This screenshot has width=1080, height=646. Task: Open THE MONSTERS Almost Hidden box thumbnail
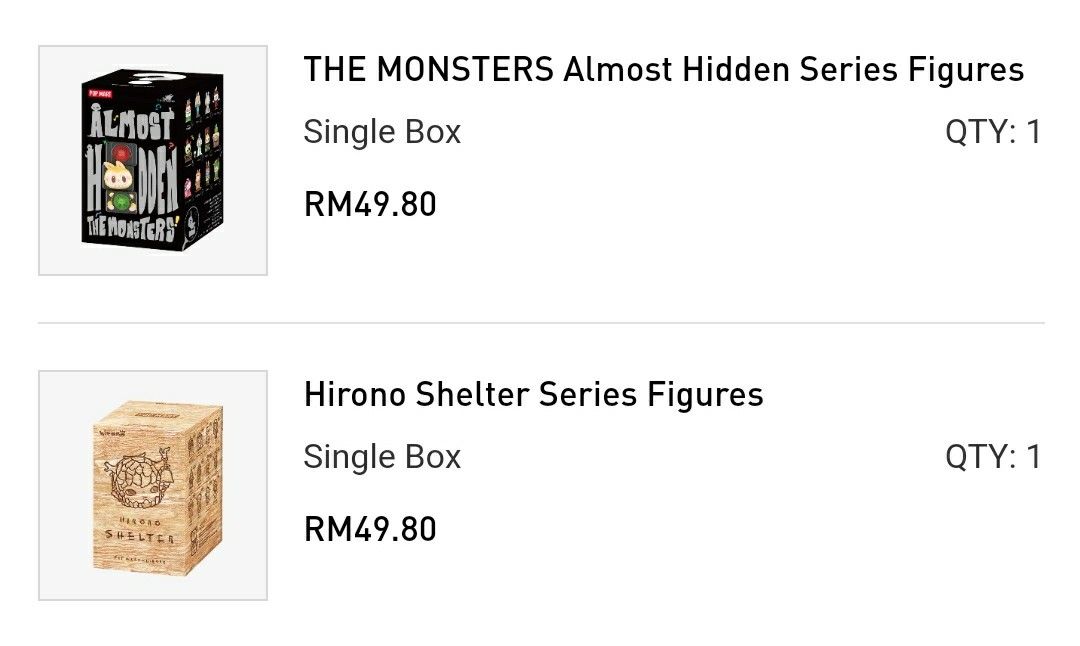[x=153, y=160]
